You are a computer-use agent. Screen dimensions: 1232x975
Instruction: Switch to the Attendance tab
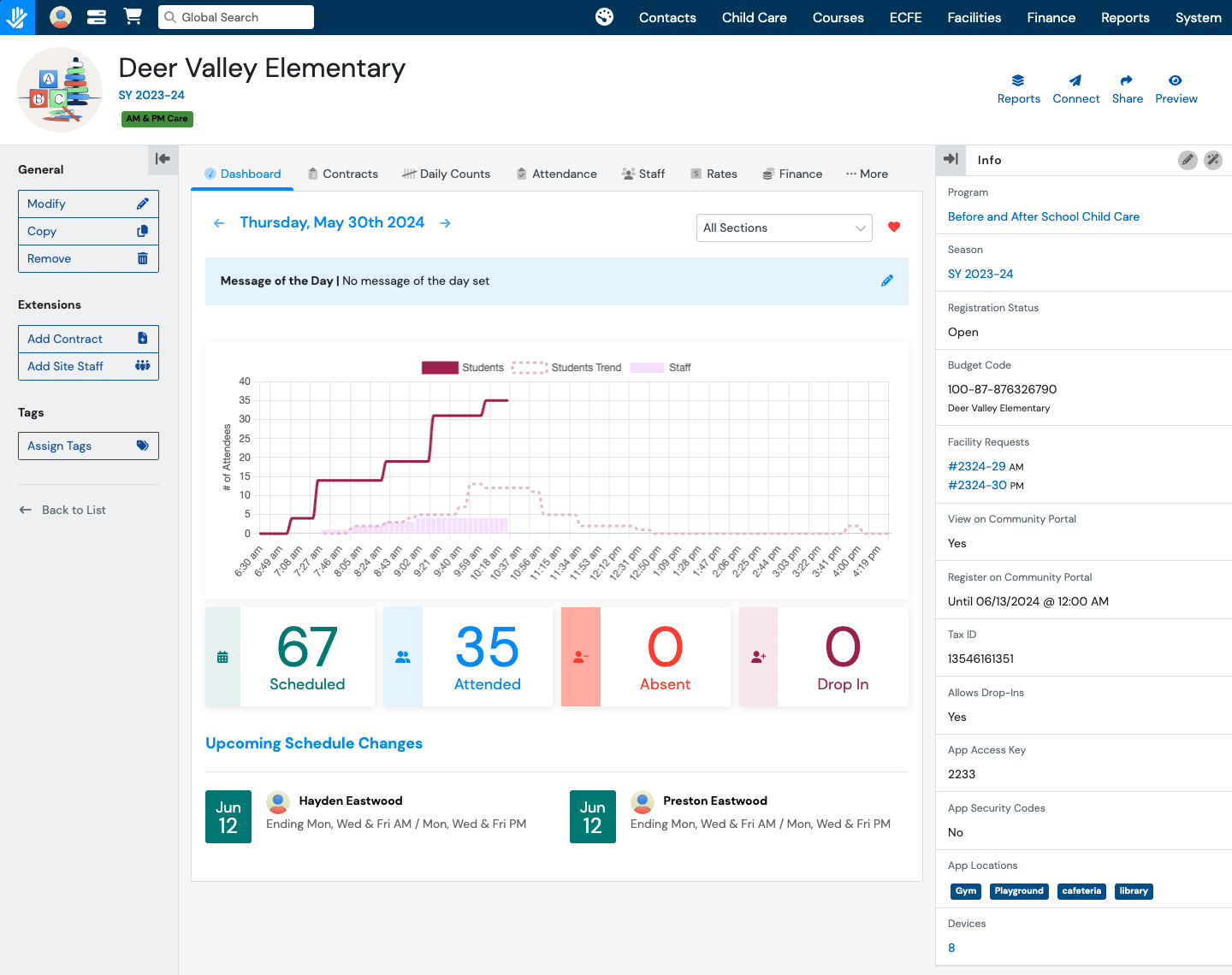pyautogui.click(x=556, y=174)
